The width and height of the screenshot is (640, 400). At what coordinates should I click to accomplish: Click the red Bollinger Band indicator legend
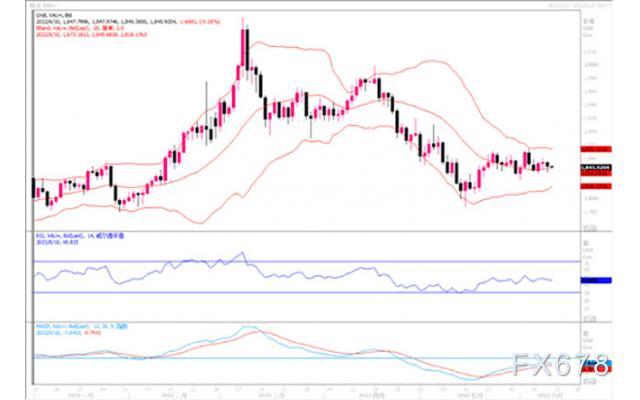pos(80,28)
